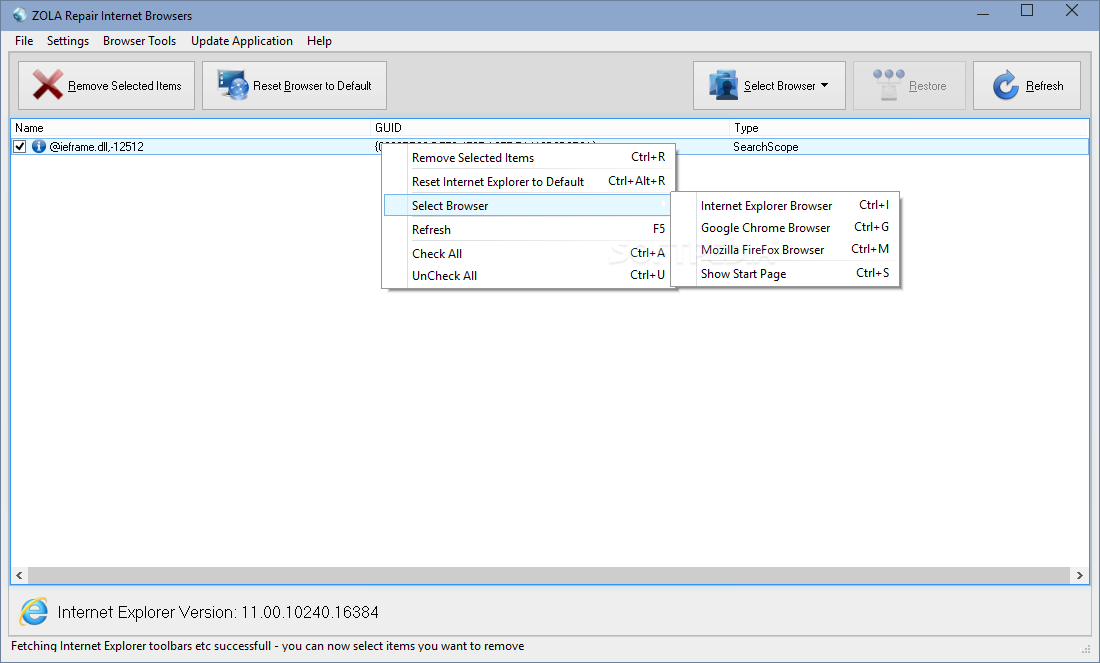This screenshot has height=663, width=1100.
Task: Click the red X Remove Selected Items icon
Action: point(48,85)
